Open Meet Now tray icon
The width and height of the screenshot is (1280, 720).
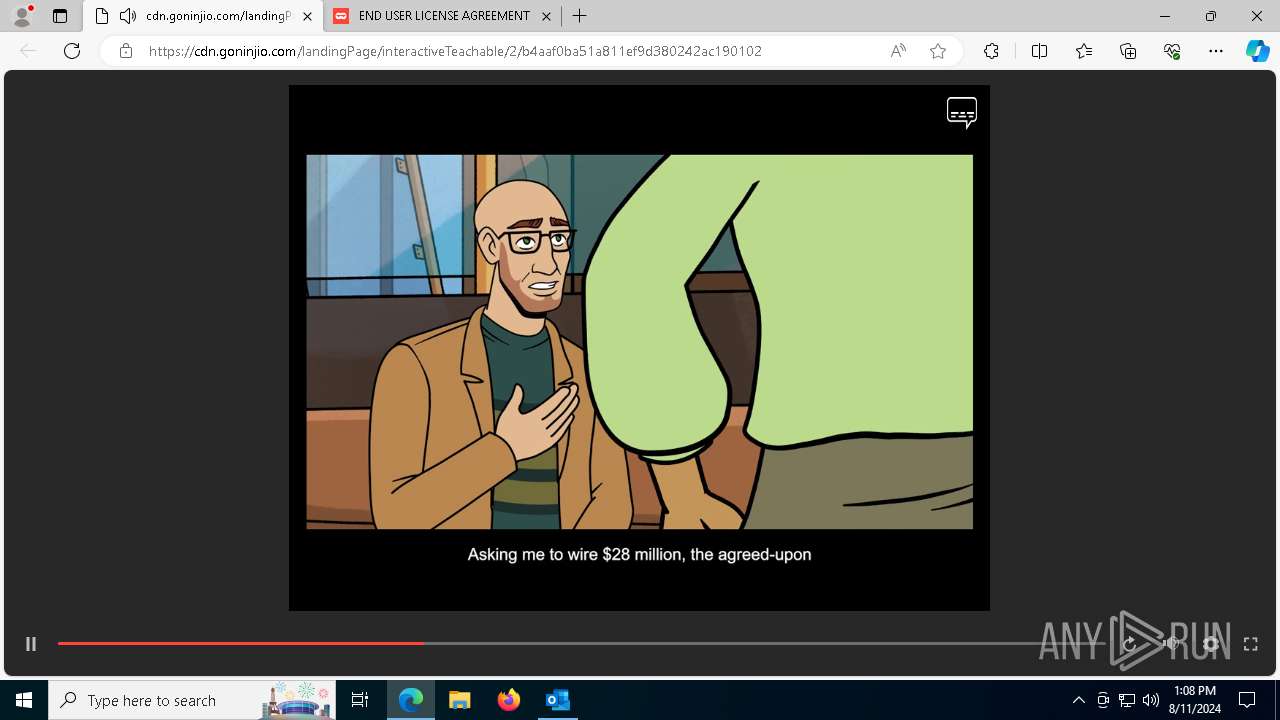click(x=1103, y=700)
